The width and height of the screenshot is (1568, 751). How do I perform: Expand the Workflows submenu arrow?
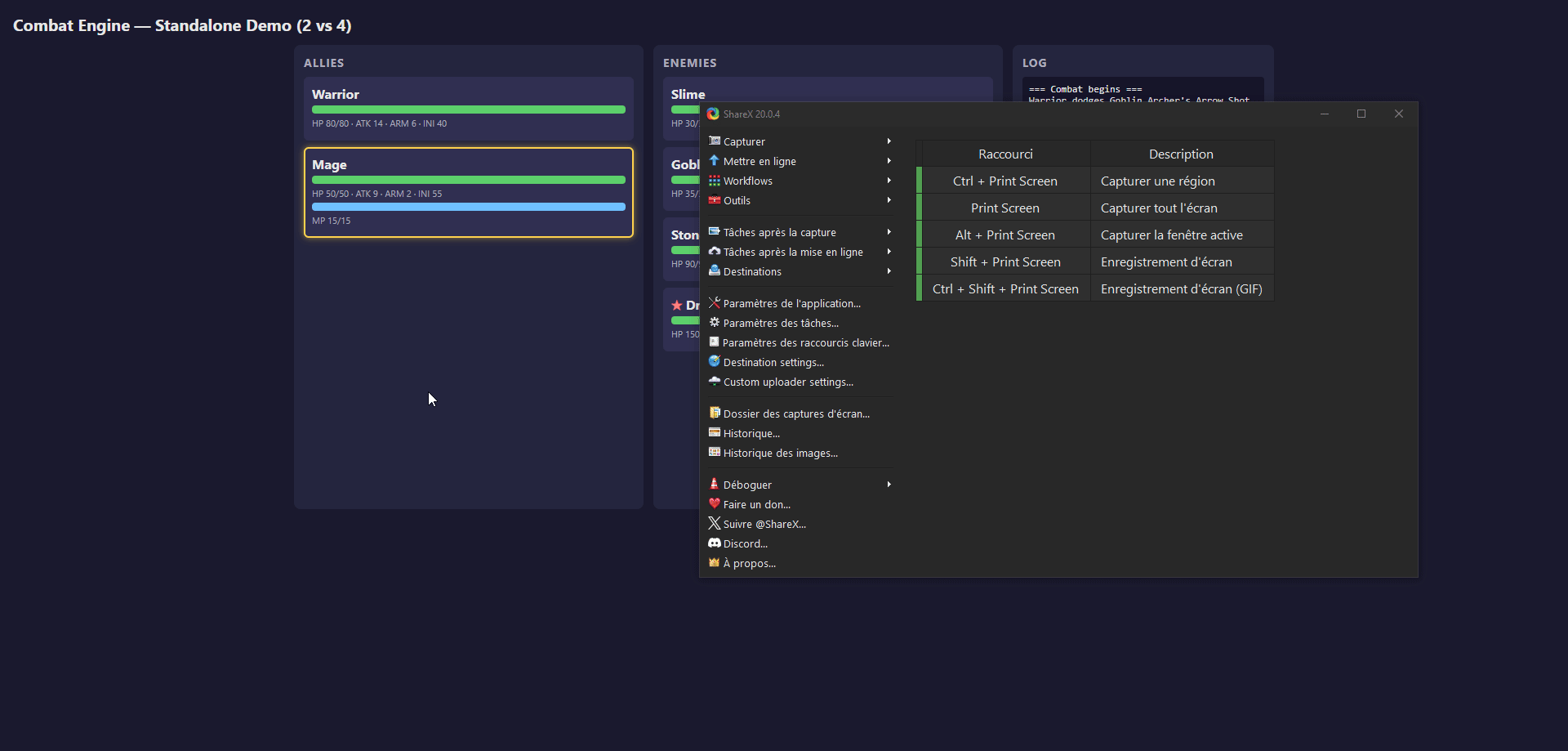(x=889, y=181)
